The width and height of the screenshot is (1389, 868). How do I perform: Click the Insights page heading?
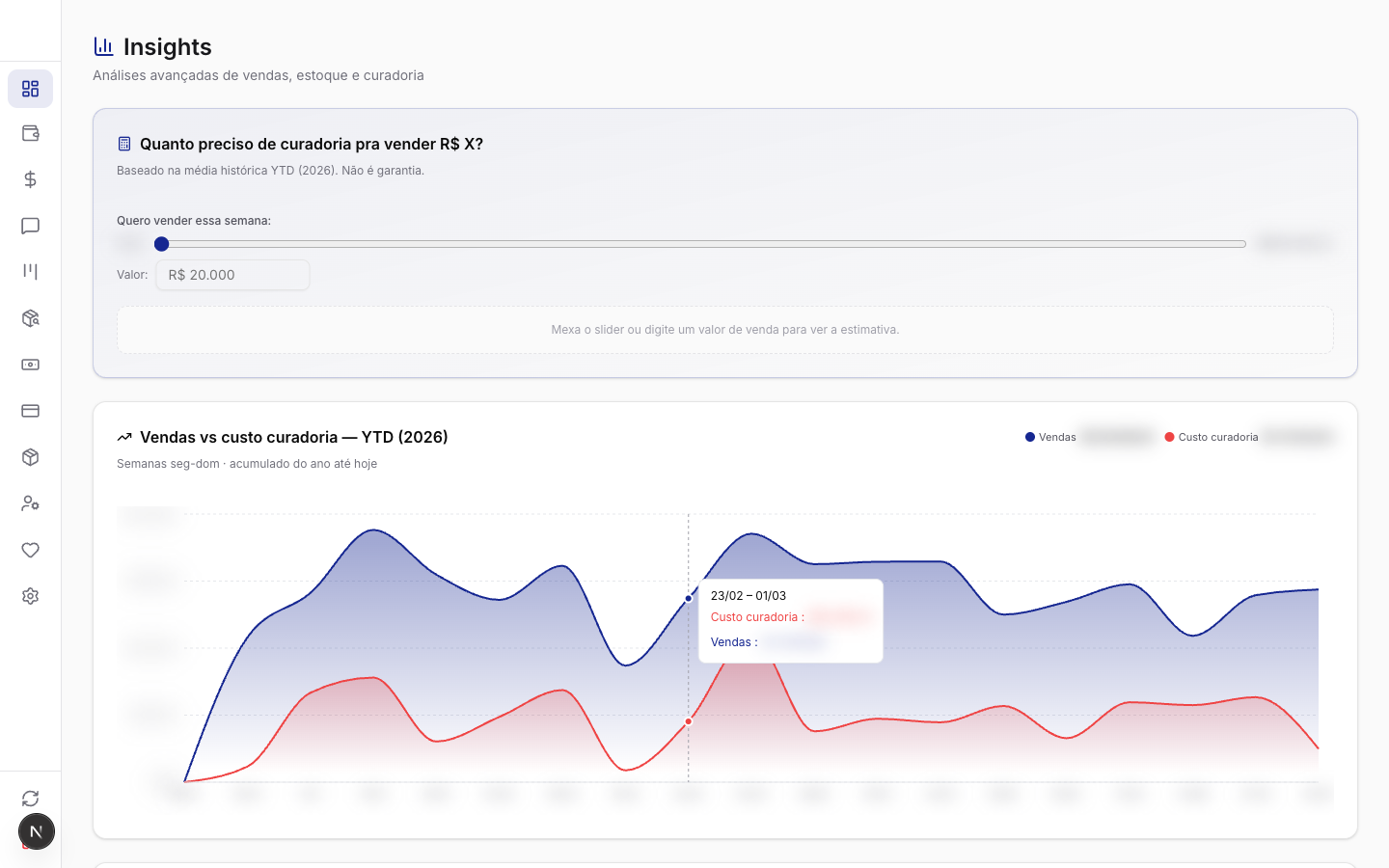click(x=168, y=46)
